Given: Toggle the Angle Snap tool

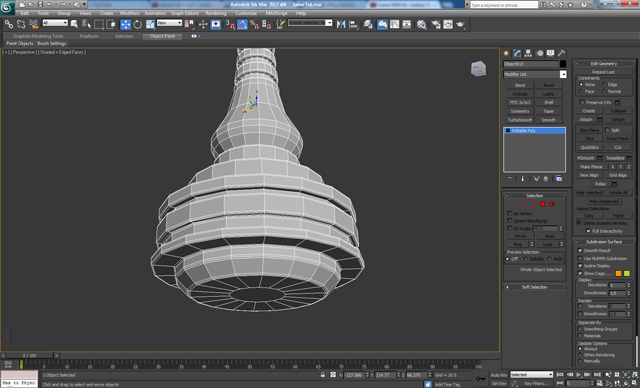Looking at the screenshot, I should point(242,24).
